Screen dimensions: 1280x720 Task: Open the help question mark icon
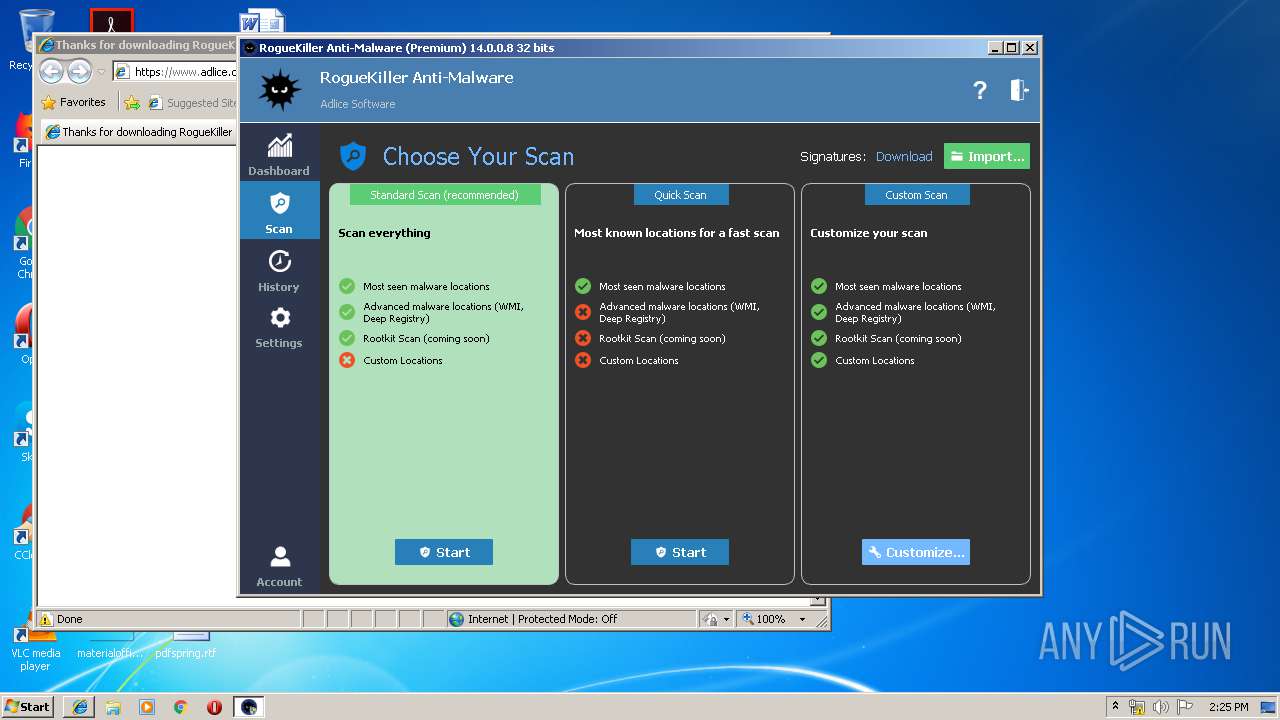[x=980, y=90]
